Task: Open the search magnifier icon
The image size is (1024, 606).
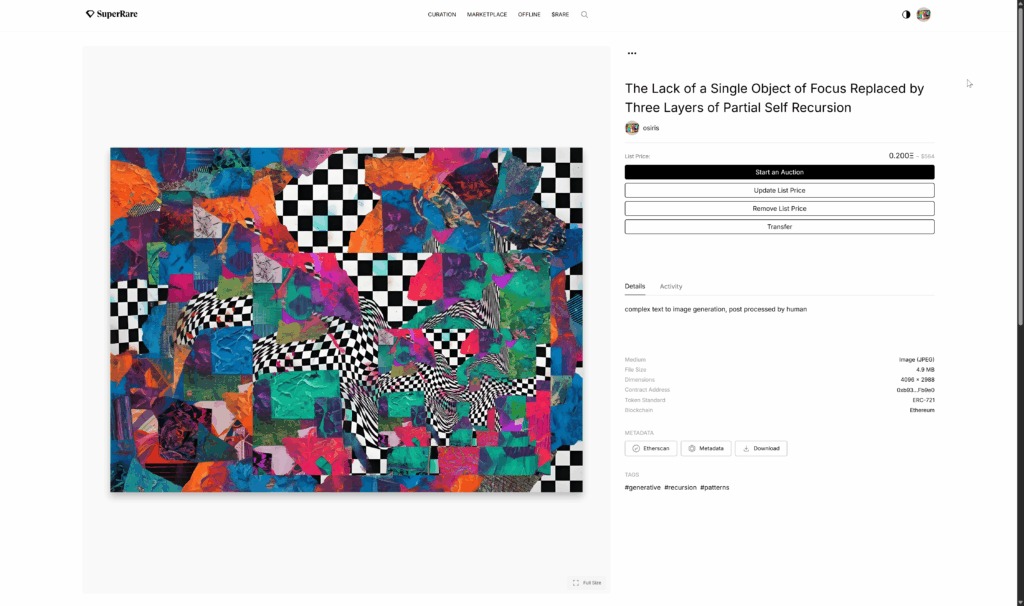Action: tap(584, 14)
